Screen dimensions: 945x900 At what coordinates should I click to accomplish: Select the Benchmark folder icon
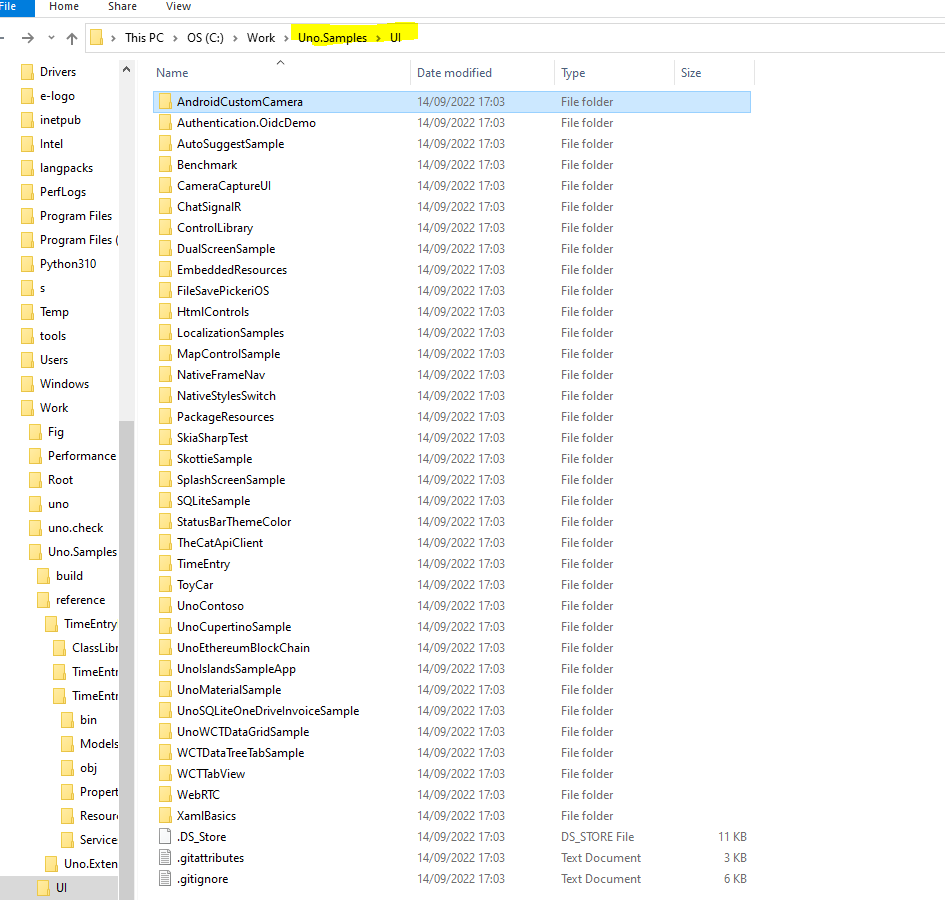point(165,165)
